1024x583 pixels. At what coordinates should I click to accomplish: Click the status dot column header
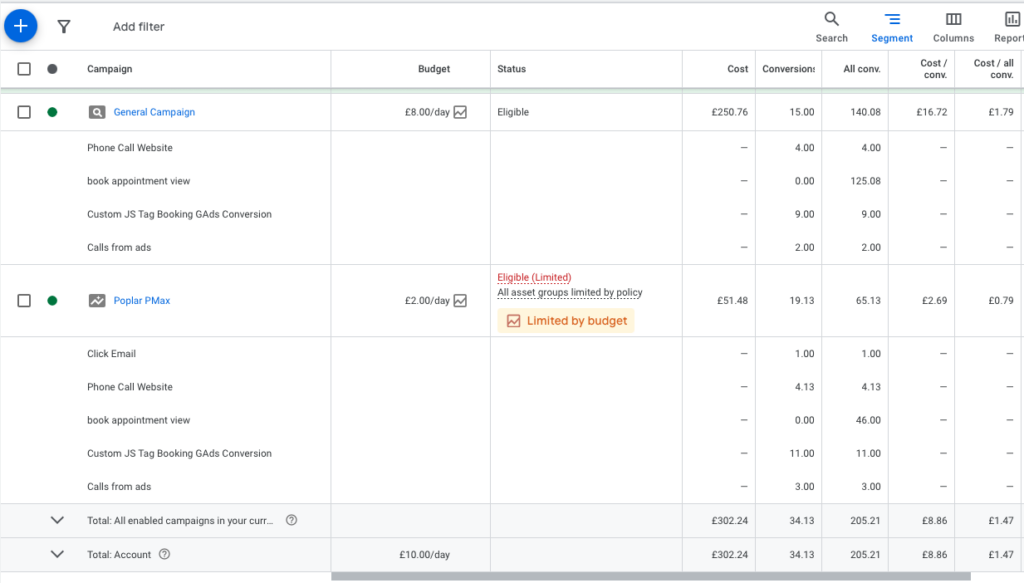coord(52,69)
